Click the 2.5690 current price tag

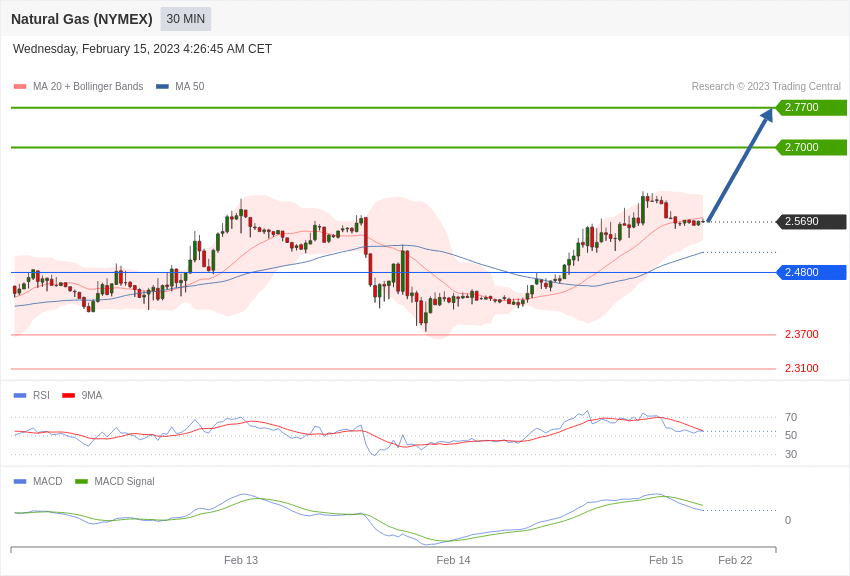[811, 222]
